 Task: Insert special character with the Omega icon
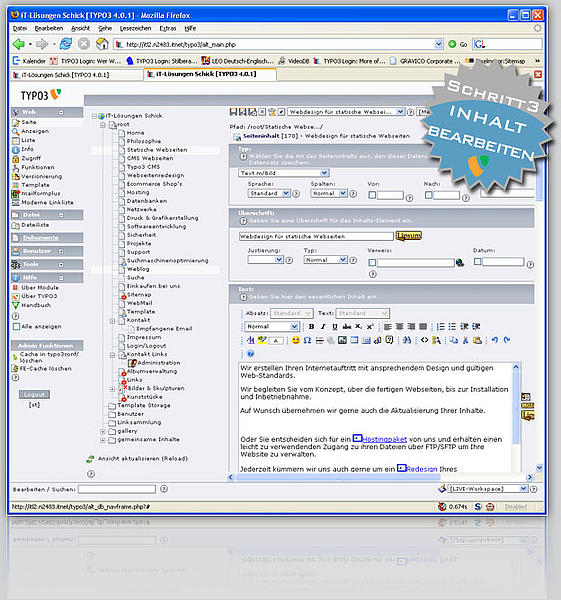tap(307, 340)
